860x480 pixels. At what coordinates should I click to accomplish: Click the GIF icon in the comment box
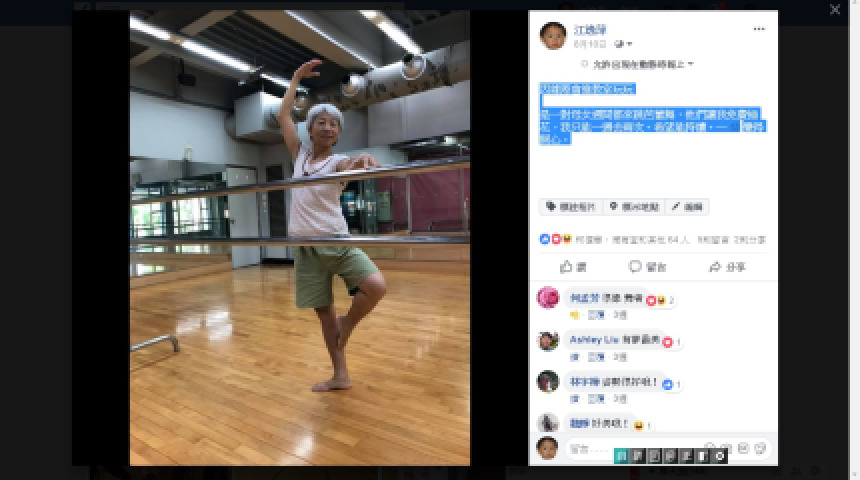point(743,449)
